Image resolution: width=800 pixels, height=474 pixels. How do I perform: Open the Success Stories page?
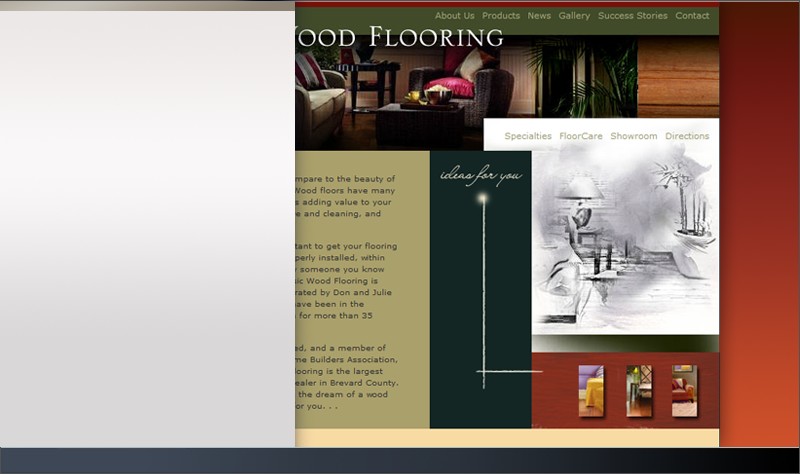[x=632, y=16]
